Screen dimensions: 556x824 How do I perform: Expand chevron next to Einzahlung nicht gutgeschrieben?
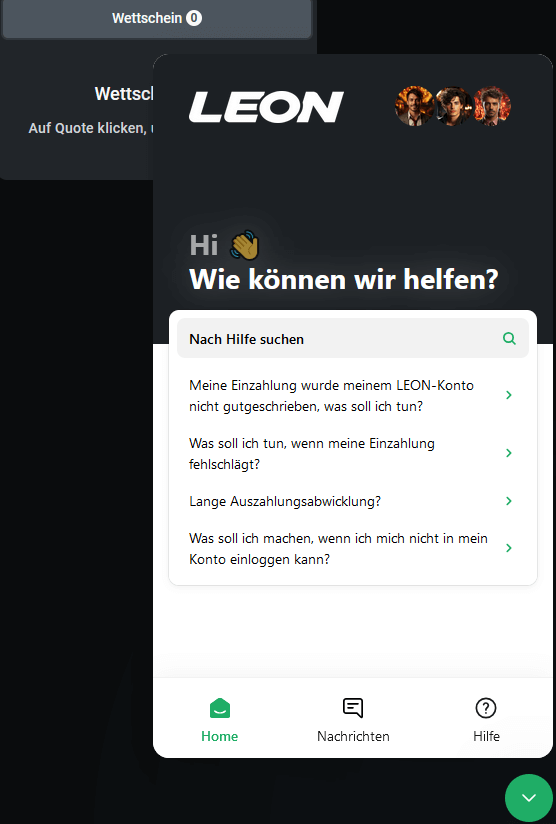click(509, 395)
